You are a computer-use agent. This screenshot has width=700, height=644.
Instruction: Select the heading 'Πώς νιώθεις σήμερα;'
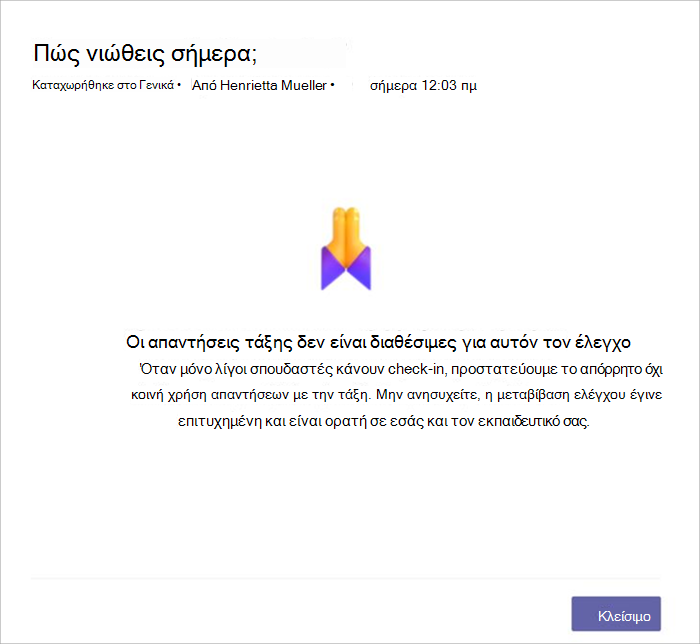tap(145, 54)
